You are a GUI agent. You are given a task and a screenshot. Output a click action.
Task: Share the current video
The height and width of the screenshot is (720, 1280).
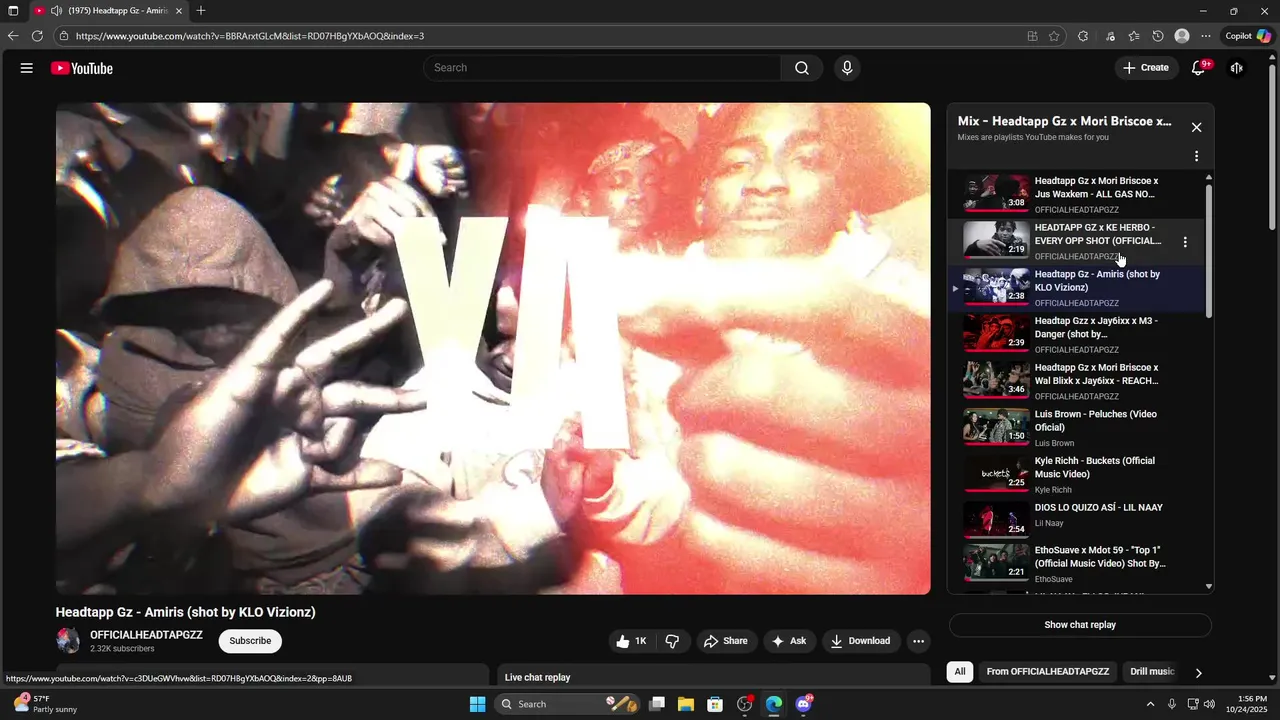point(726,641)
